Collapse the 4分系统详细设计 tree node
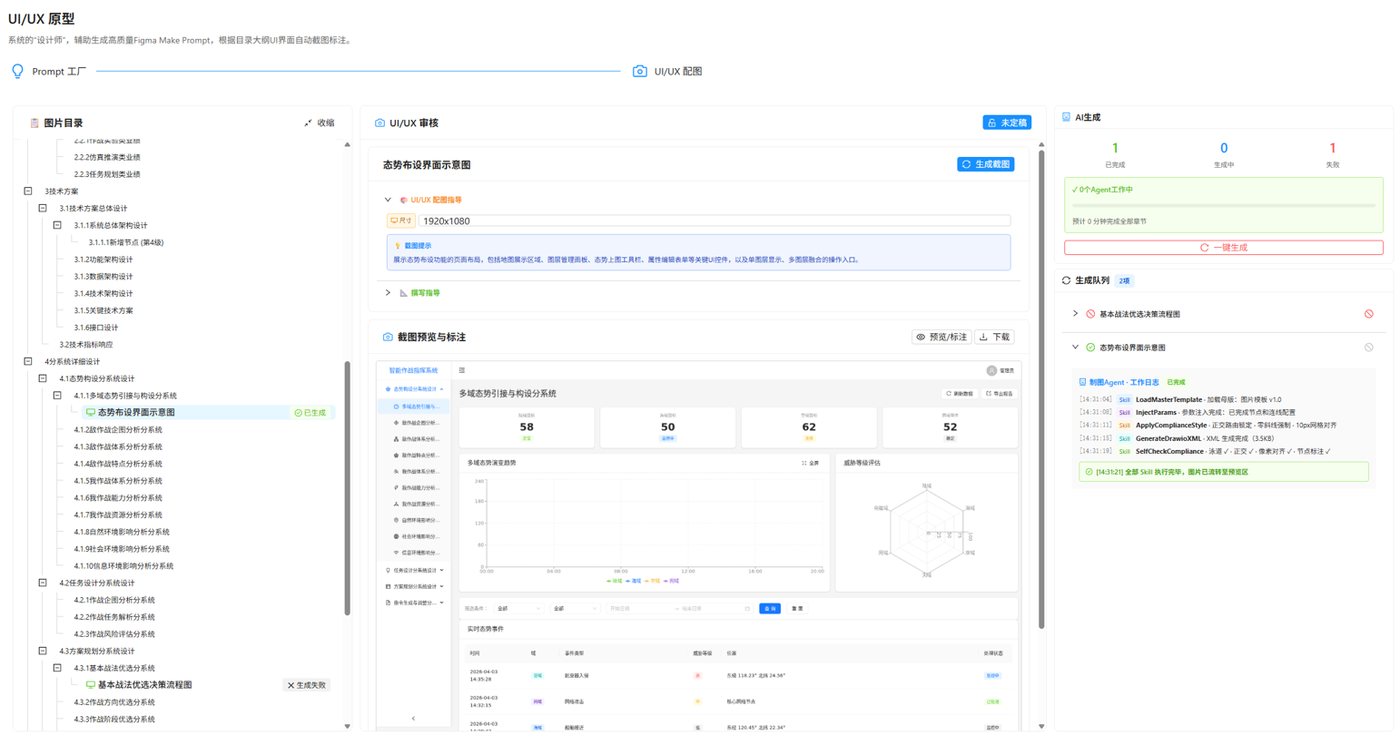 [27, 361]
